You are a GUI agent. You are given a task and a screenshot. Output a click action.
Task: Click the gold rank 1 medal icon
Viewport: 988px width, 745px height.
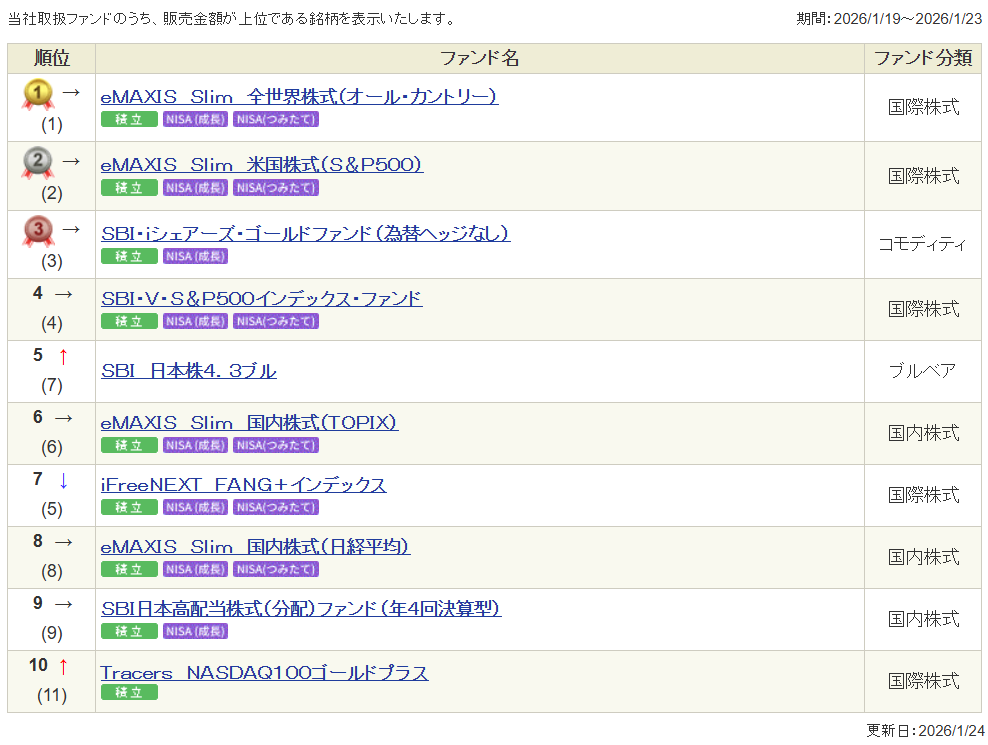(x=38, y=95)
